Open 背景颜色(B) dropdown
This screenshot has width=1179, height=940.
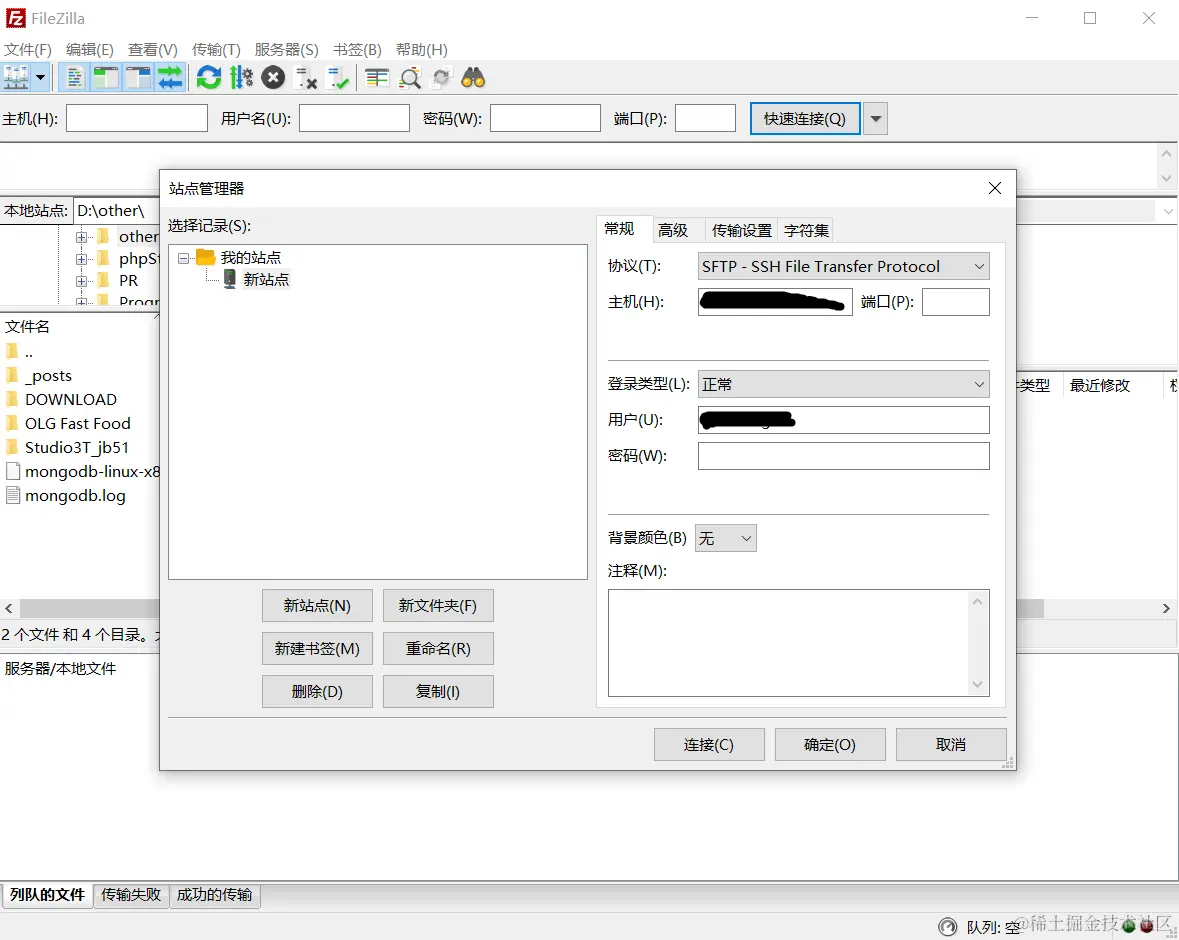point(726,538)
